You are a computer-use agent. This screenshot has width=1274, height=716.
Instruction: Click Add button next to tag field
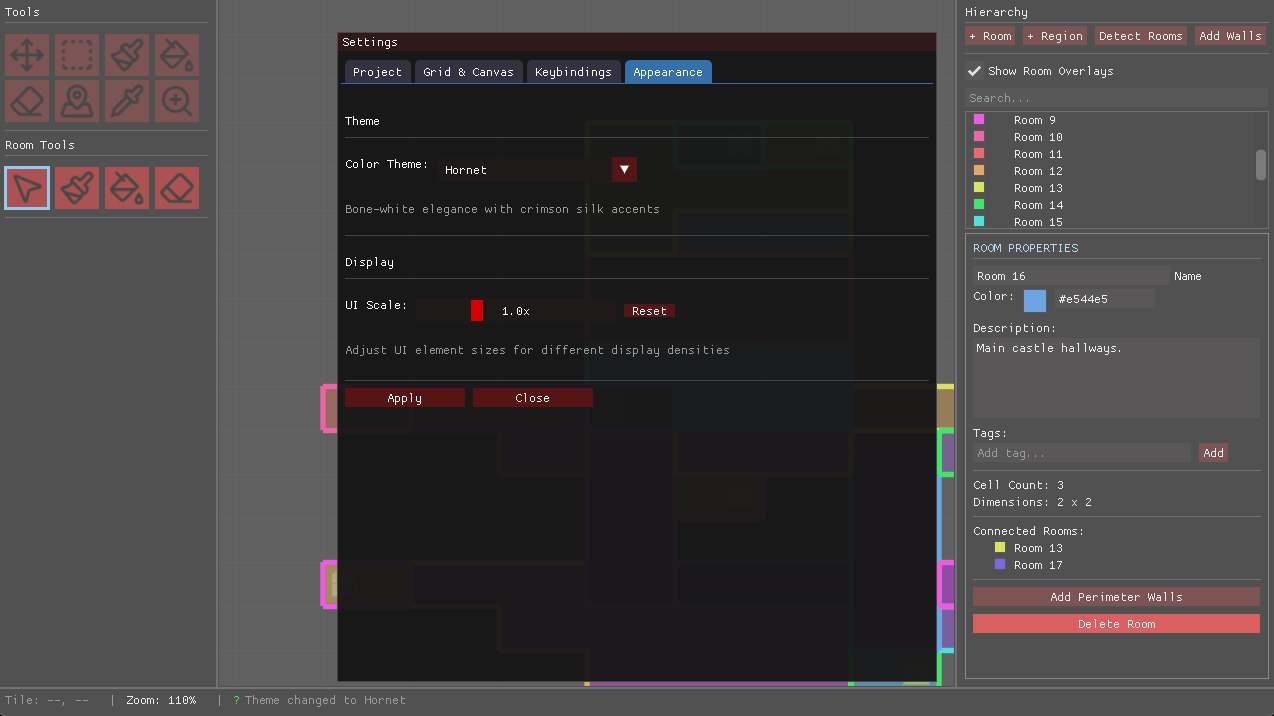pyautogui.click(x=1213, y=453)
